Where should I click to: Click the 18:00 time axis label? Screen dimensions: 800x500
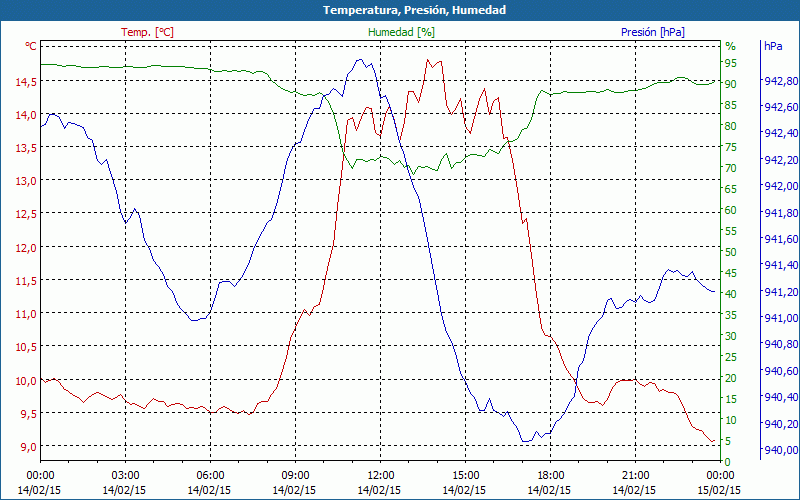pos(551,476)
